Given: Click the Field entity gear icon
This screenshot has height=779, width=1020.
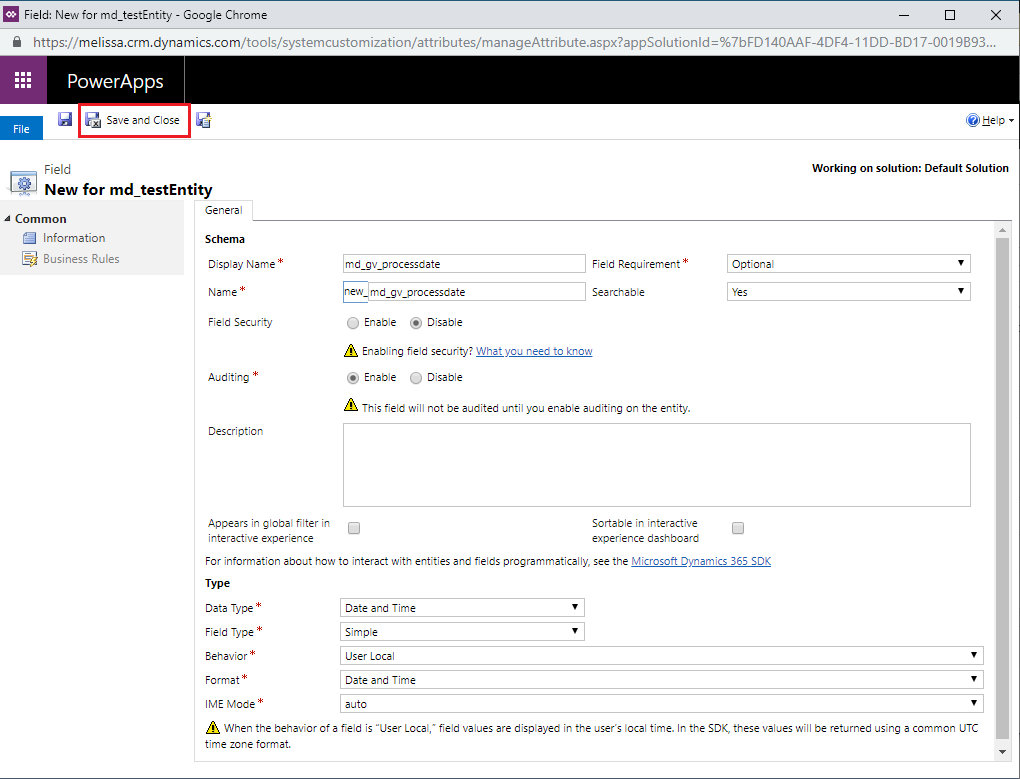Looking at the screenshot, I should pyautogui.click(x=23, y=183).
